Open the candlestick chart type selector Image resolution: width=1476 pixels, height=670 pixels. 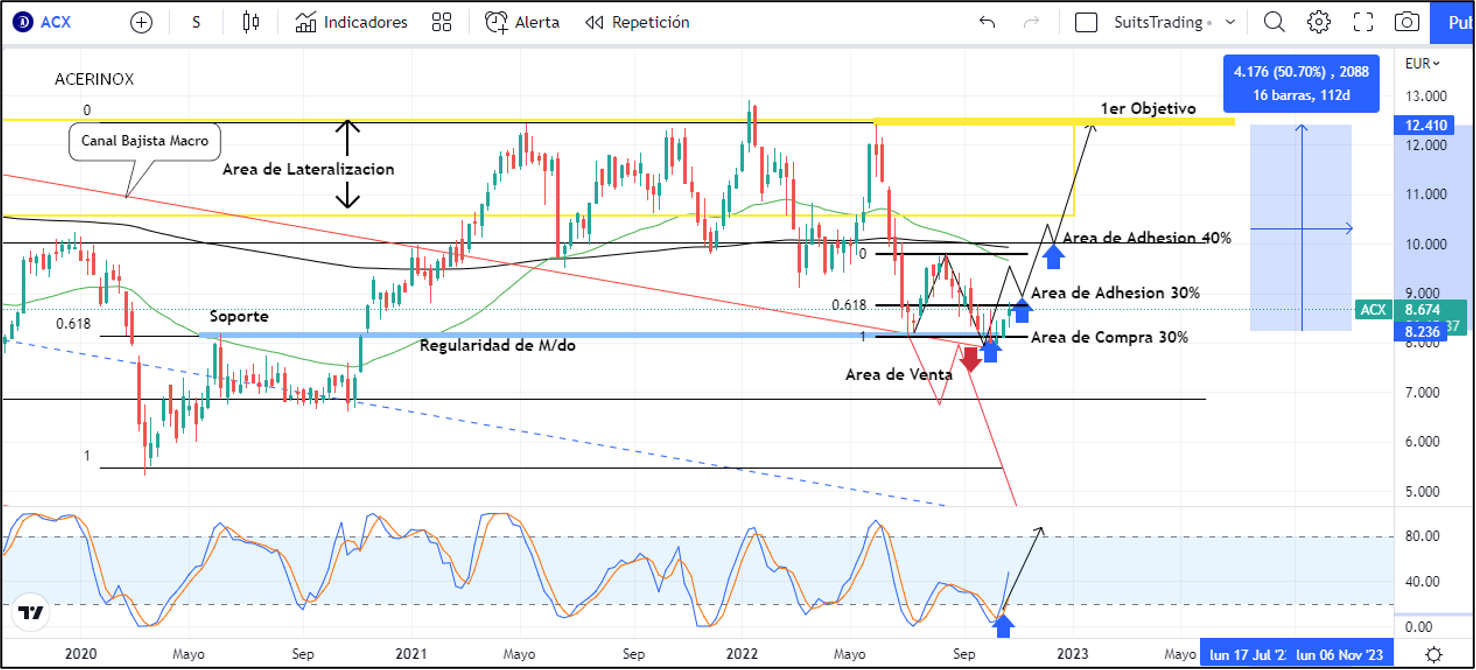pos(251,22)
